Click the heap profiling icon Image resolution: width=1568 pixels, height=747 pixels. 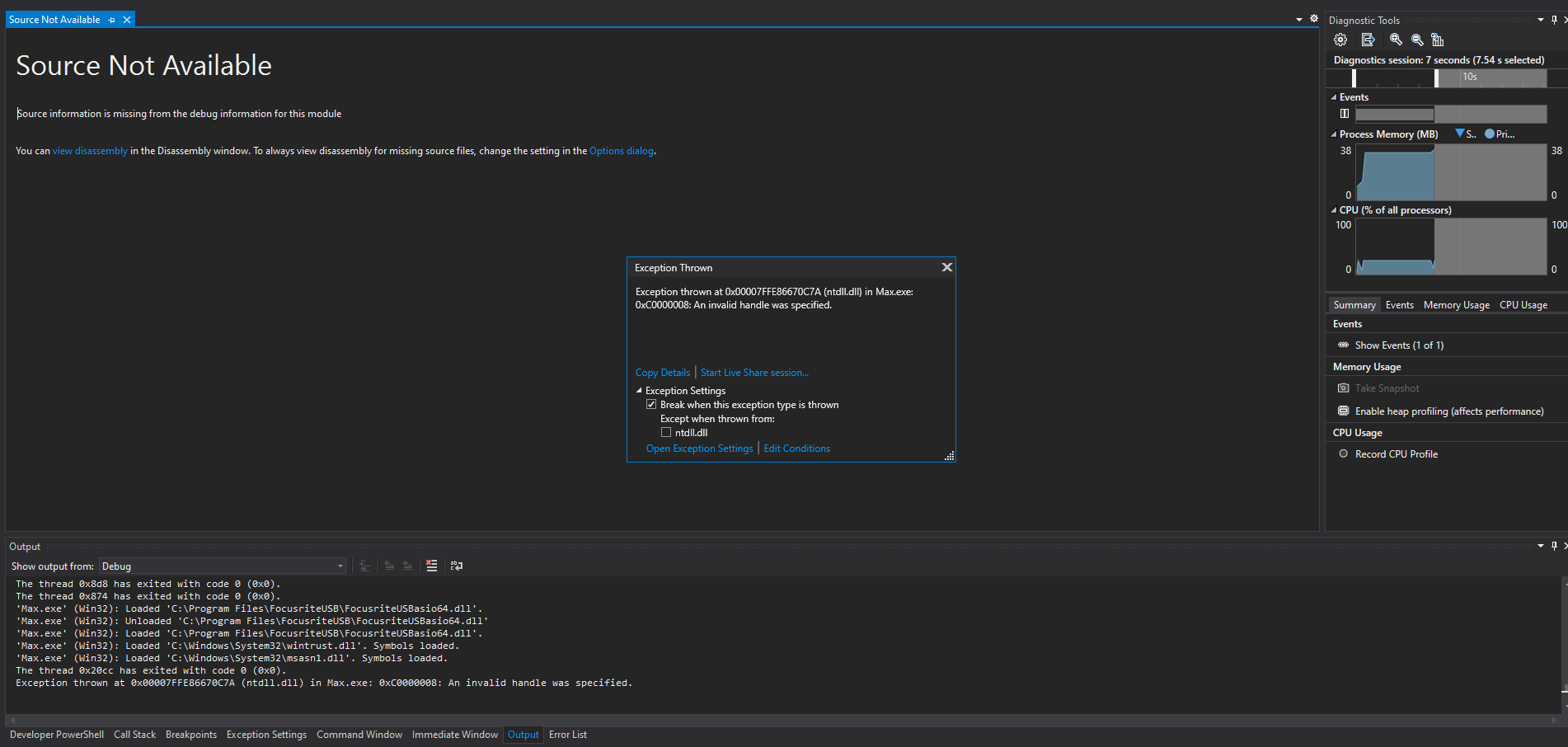pyautogui.click(x=1343, y=411)
